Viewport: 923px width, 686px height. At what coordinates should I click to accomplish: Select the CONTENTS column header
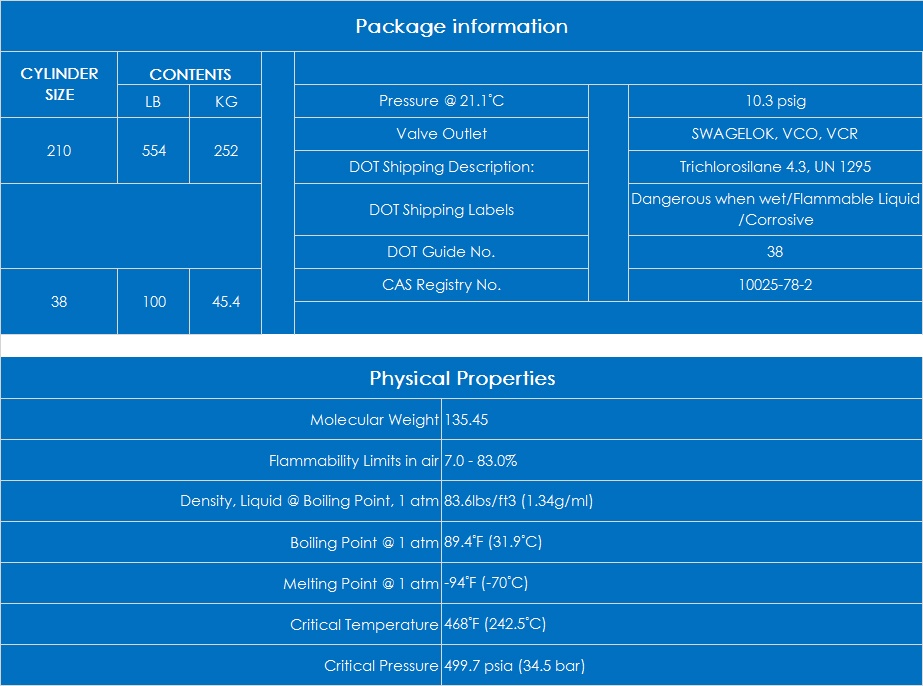point(190,74)
